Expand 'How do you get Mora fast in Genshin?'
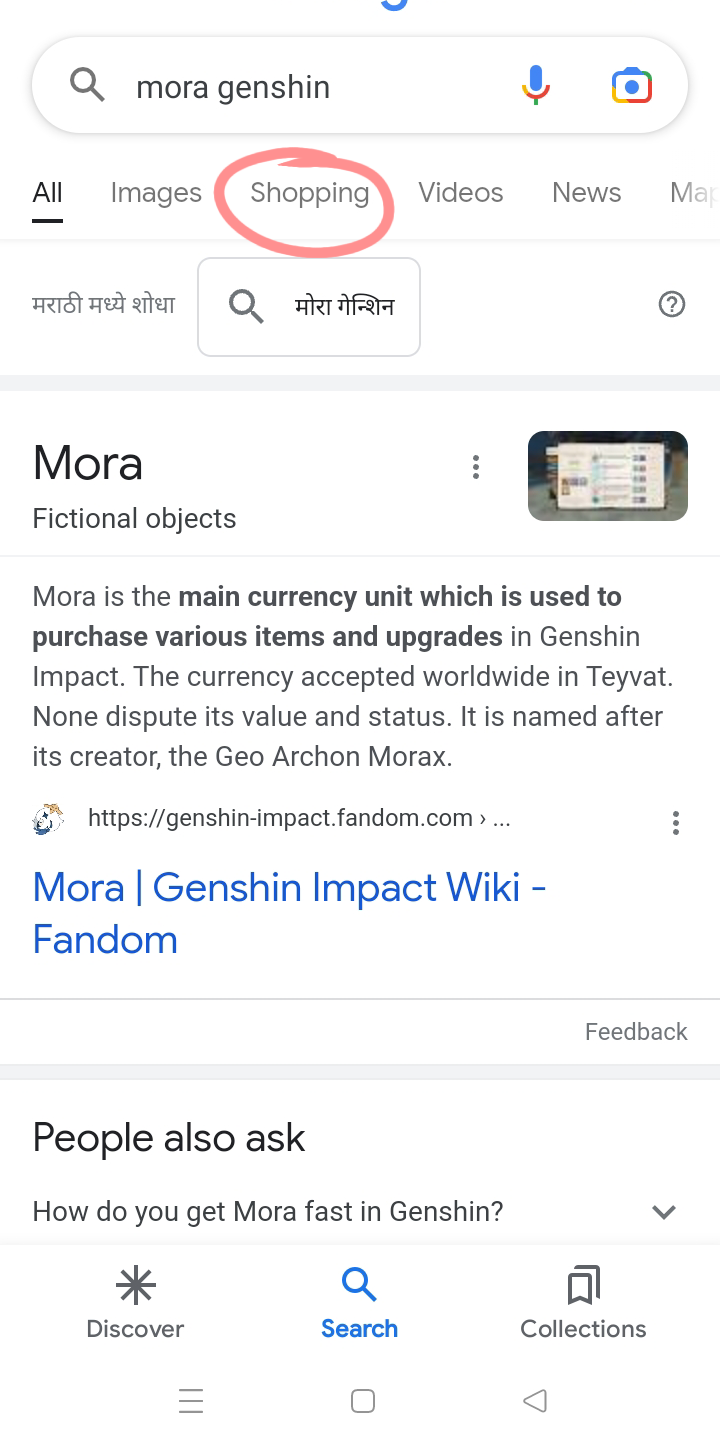The image size is (720, 1445). coord(664,1211)
